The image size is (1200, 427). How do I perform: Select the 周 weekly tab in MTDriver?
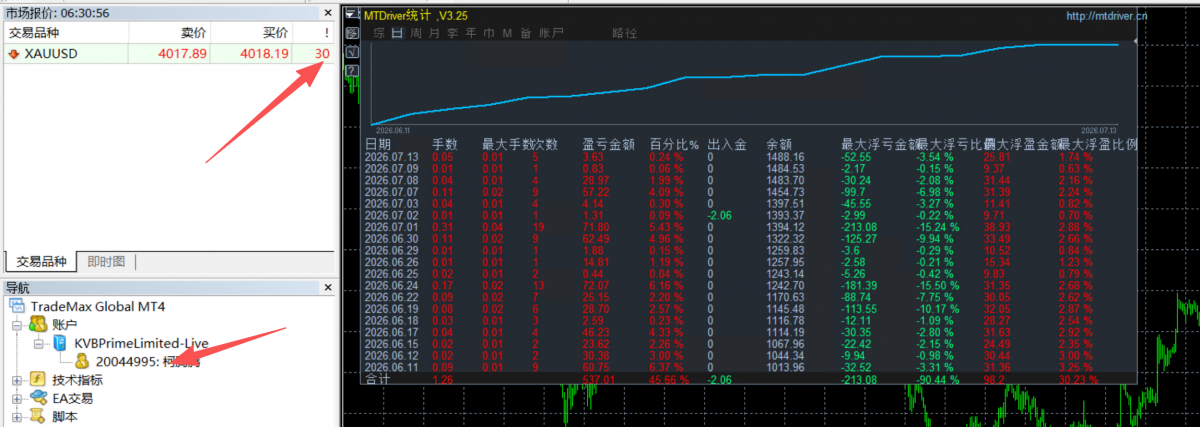pos(415,33)
